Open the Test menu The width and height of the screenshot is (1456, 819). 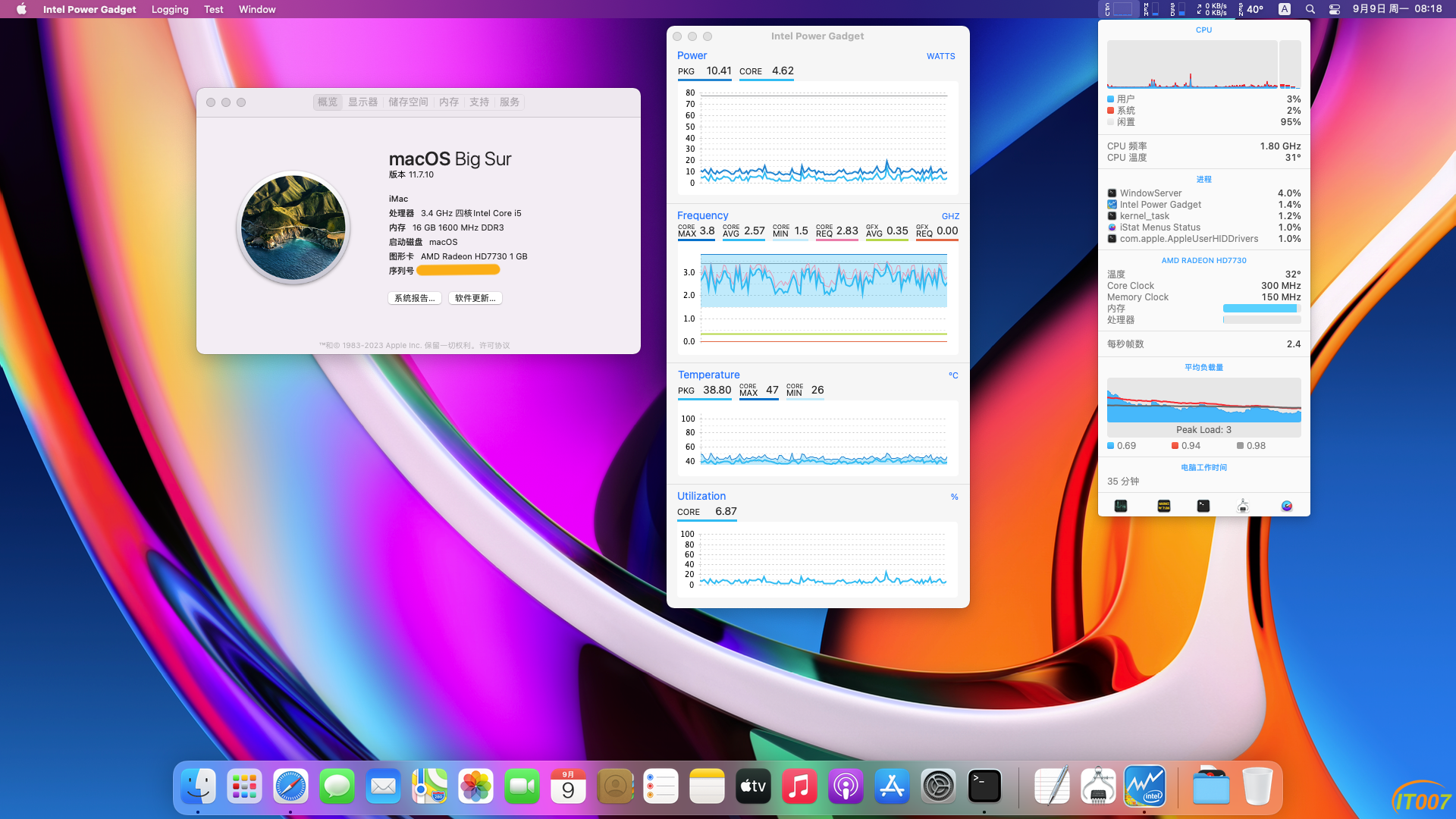coord(214,9)
